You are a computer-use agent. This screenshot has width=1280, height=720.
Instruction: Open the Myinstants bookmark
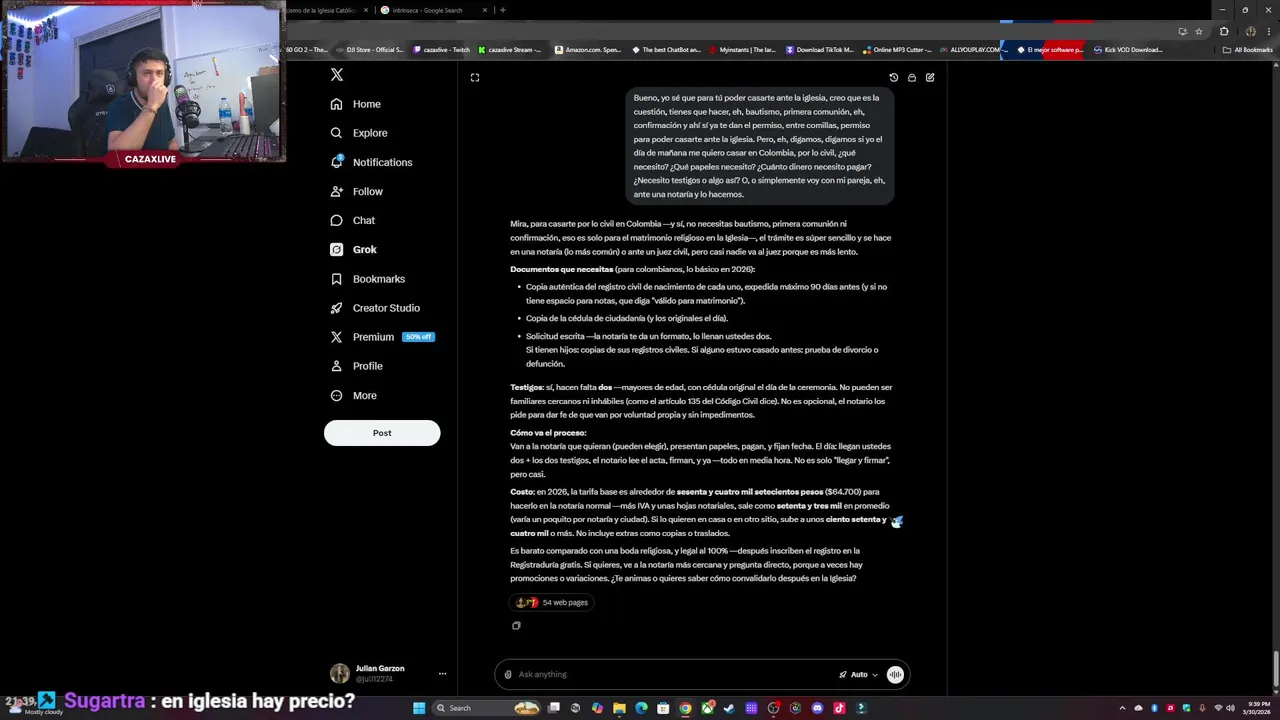743,49
